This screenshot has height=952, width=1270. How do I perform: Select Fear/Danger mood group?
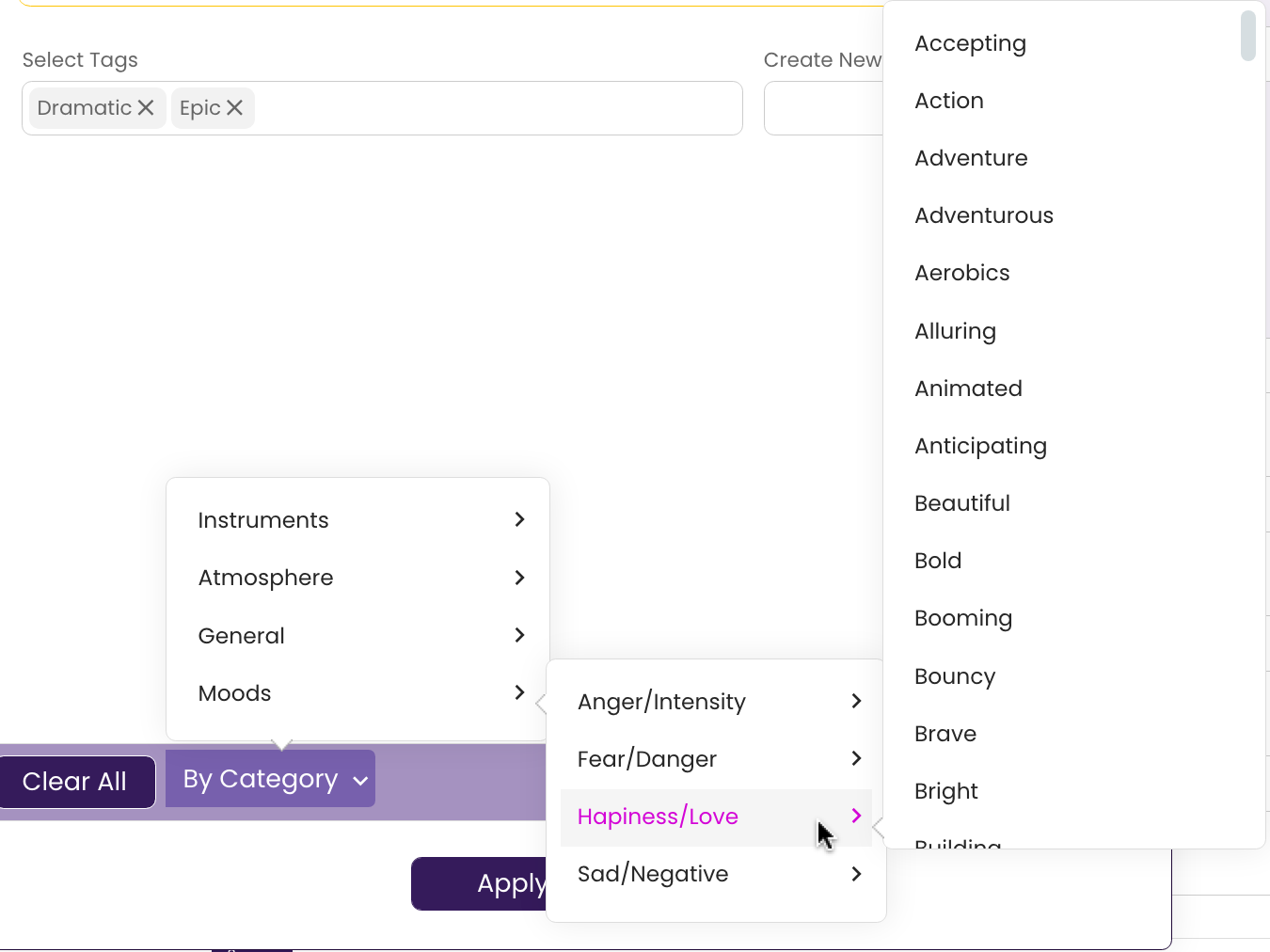pyautogui.click(x=716, y=759)
